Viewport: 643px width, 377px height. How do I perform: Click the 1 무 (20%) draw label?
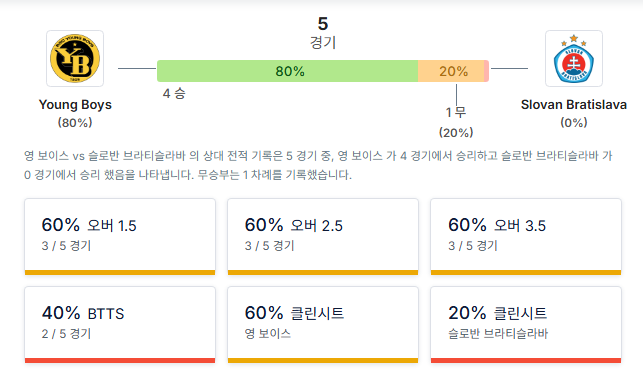pos(456,122)
